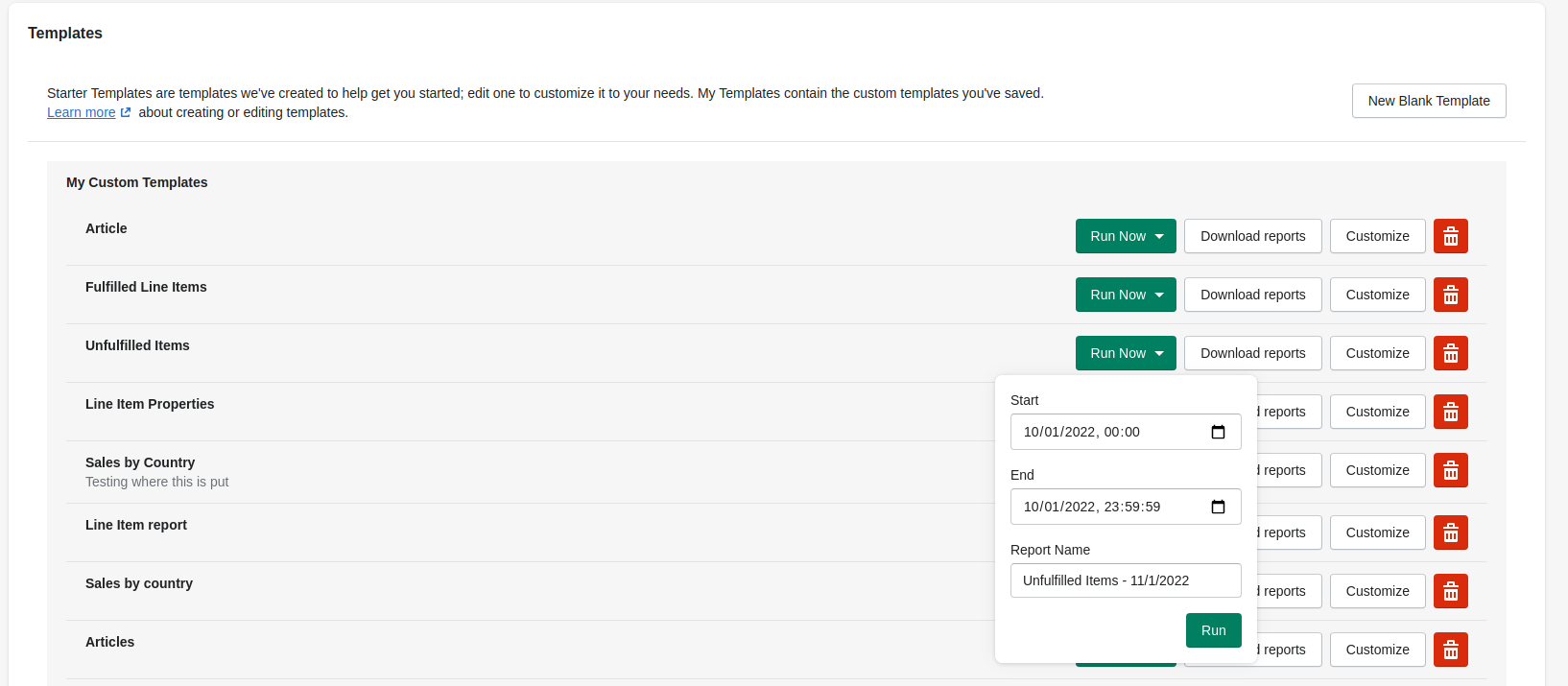Open Run Now dropdown for Fulfilled Line Items
The image size is (1568, 686).
1126,295
